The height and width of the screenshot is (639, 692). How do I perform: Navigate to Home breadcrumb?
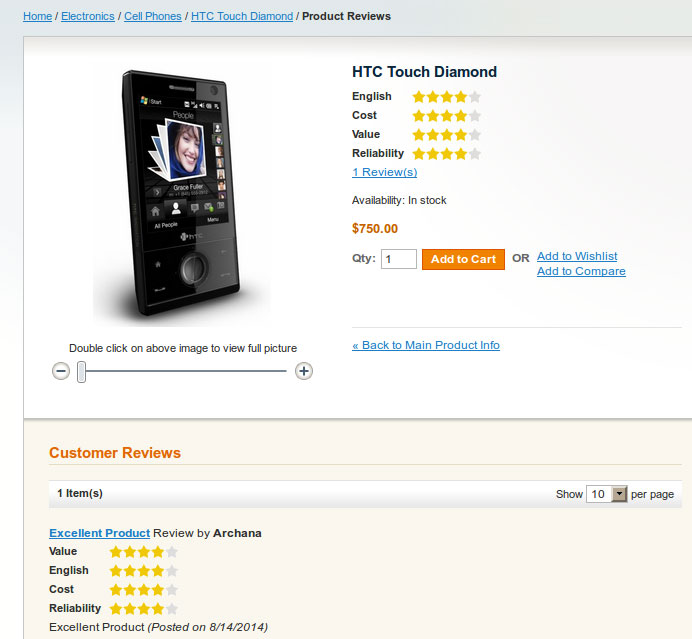click(38, 16)
